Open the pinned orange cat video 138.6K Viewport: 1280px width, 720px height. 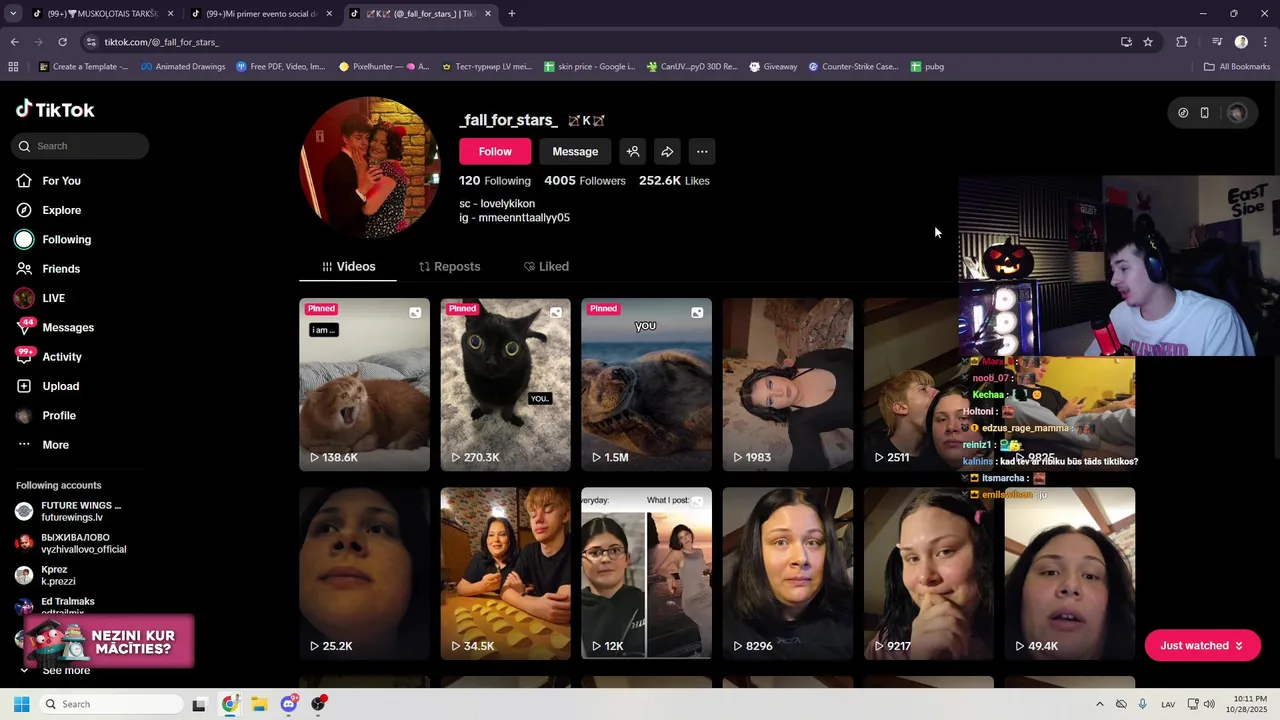tap(364, 384)
